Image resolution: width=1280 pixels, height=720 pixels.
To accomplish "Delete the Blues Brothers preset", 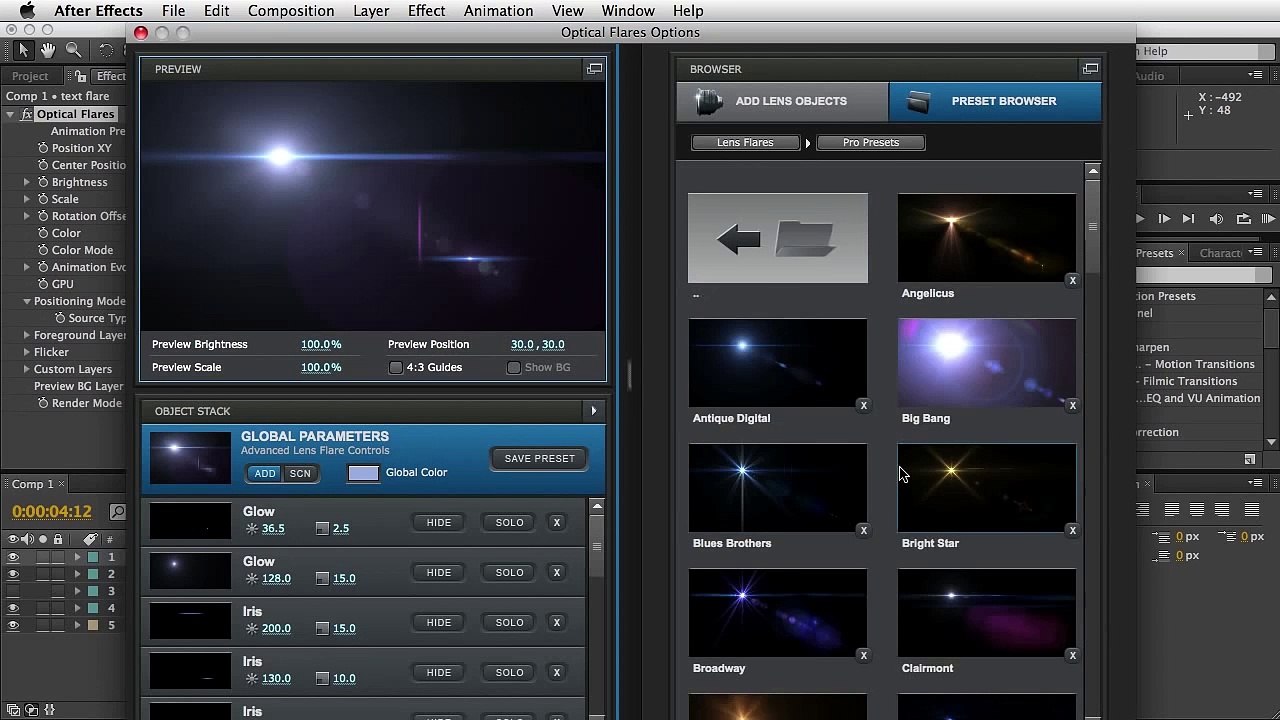I will [x=863, y=530].
